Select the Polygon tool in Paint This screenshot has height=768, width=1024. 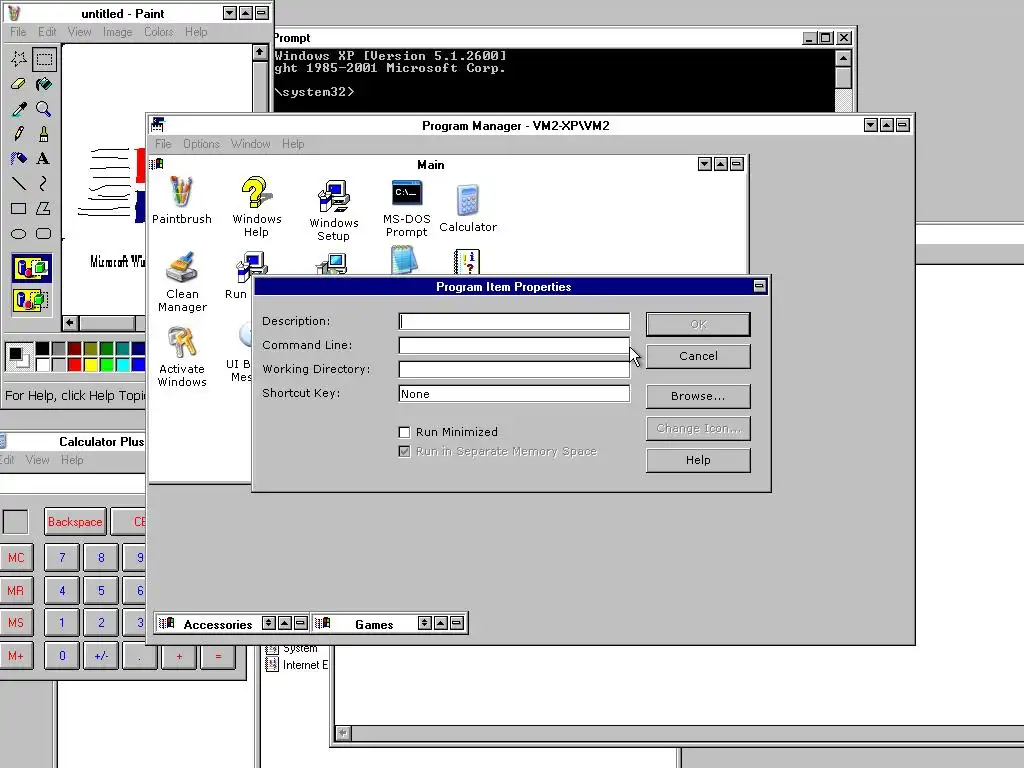(x=44, y=208)
